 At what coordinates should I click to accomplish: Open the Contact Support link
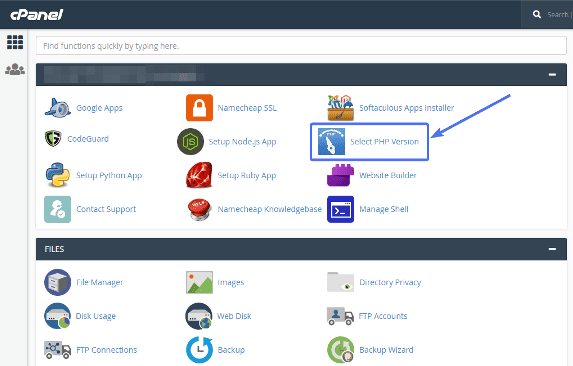(106, 209)
